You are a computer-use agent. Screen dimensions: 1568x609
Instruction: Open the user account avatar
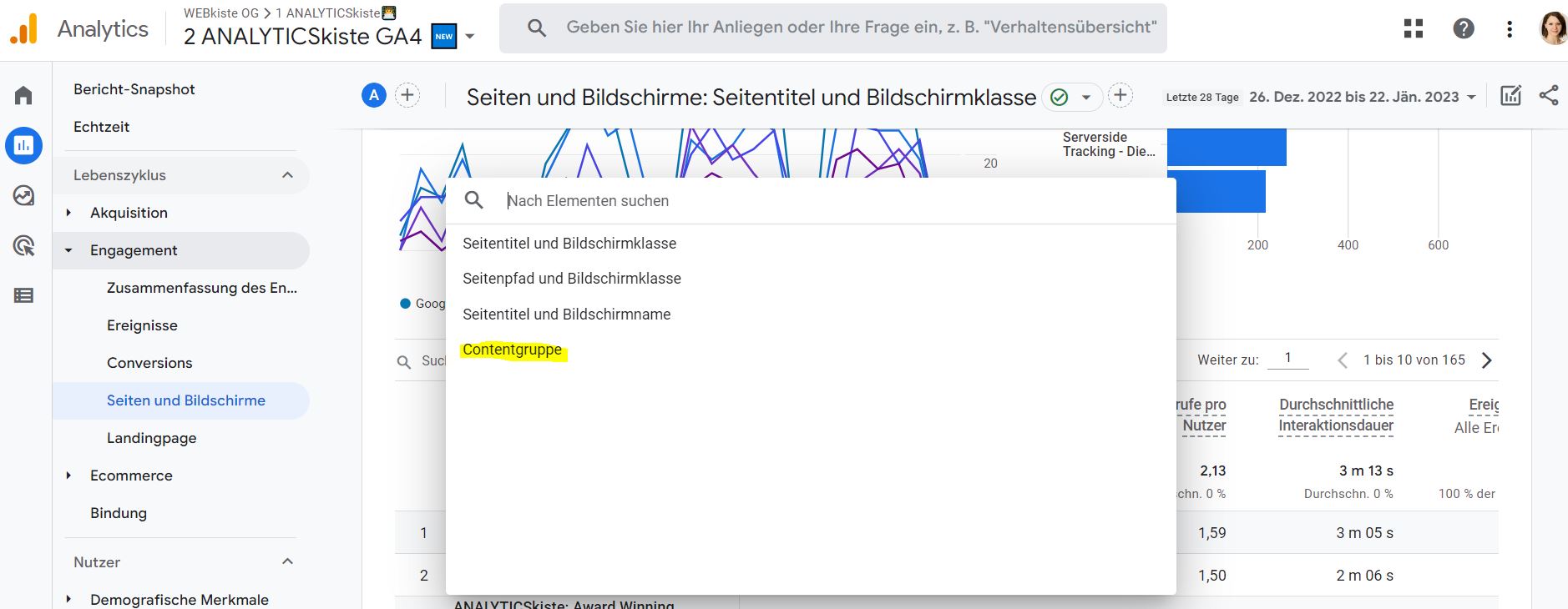1553,28
